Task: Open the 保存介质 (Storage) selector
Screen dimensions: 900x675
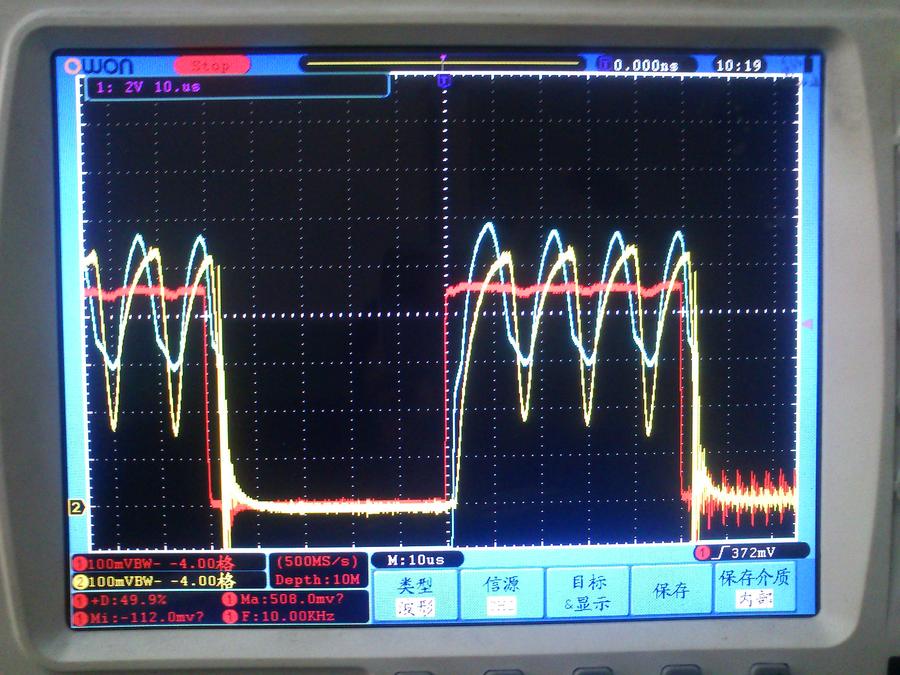Action: point(756,589)
